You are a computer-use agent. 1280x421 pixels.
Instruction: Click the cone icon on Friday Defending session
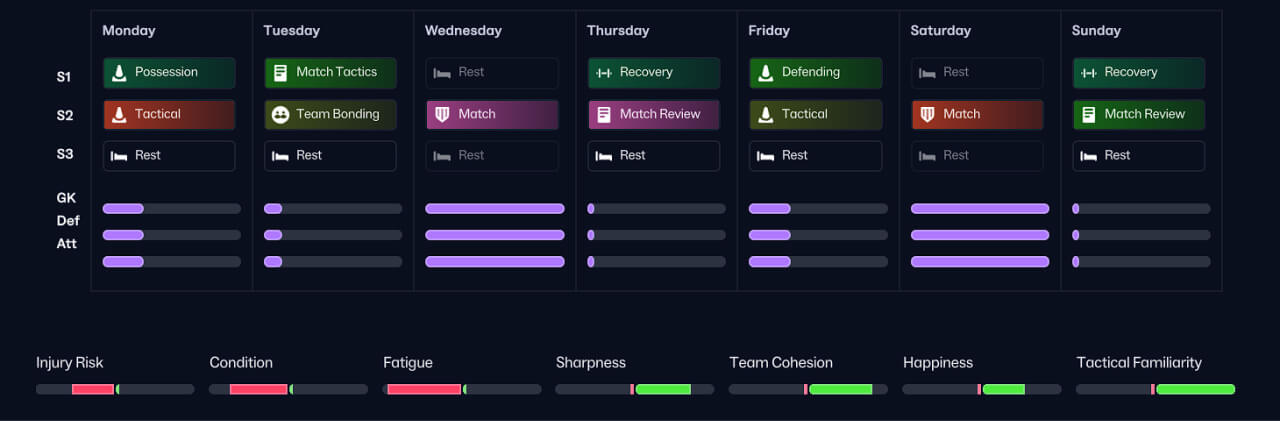[x=765, y=72]
